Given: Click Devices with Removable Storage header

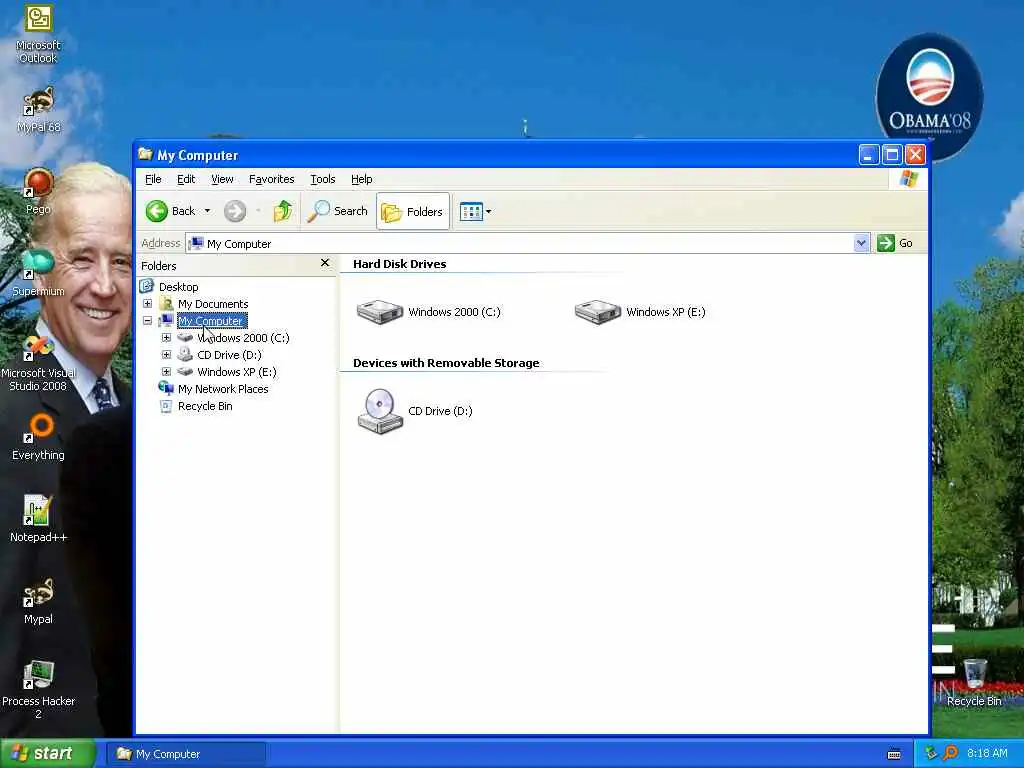Looking at the screenshot, I should (x=446, y=363).
